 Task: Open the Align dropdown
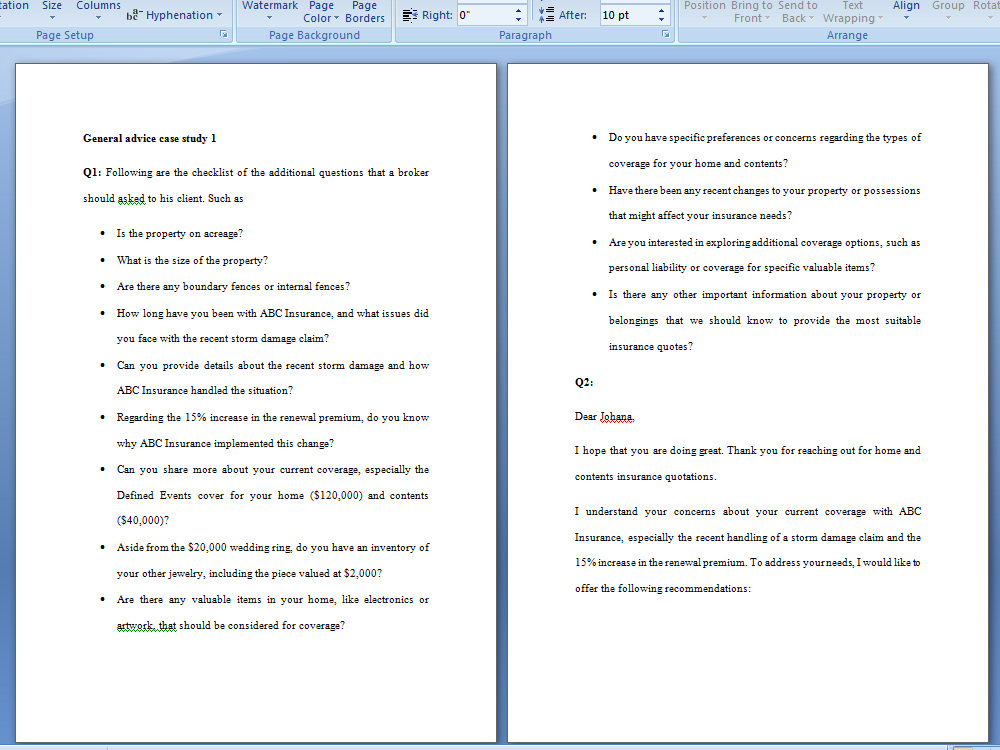tap(906, 11)
